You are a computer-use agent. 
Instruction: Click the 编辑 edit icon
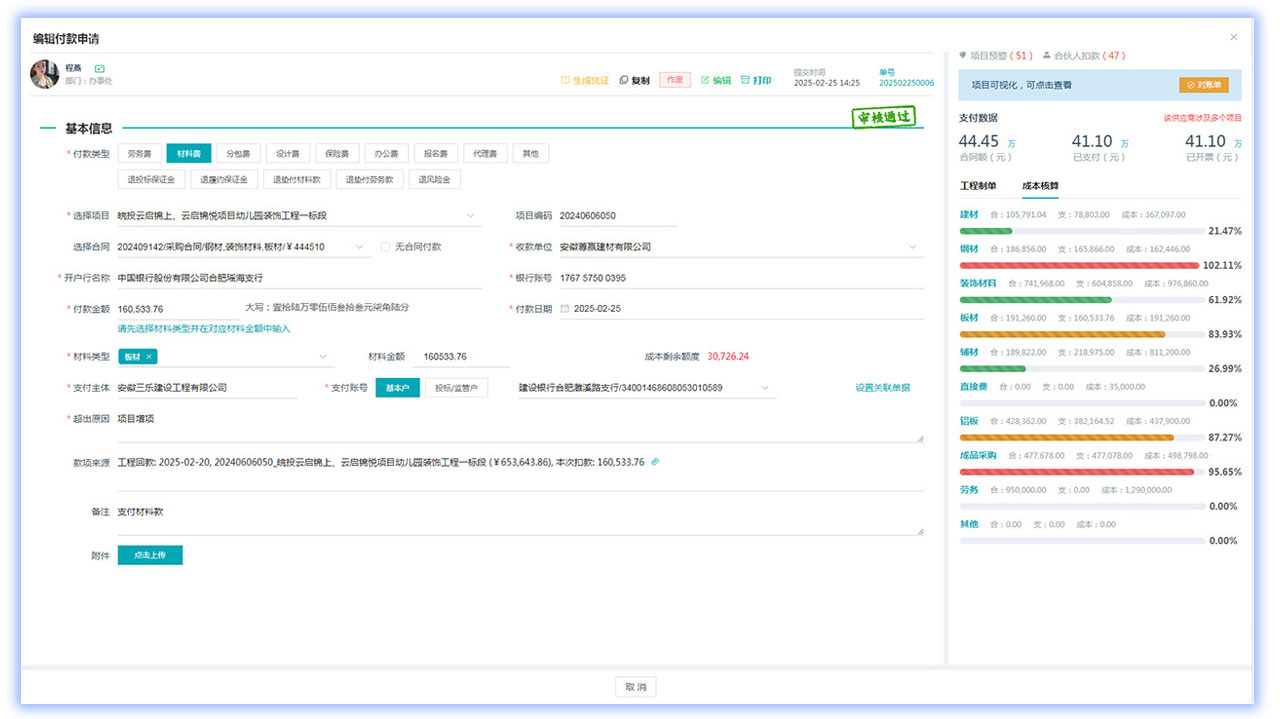point(705,80)
